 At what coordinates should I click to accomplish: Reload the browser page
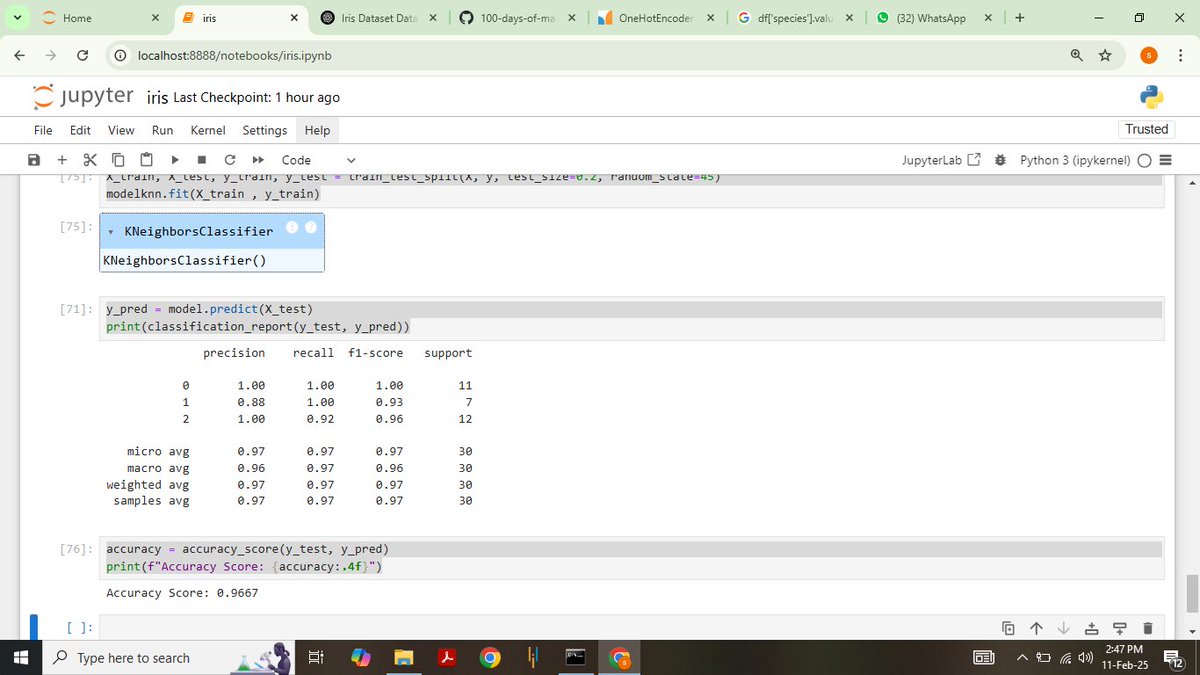83,55
